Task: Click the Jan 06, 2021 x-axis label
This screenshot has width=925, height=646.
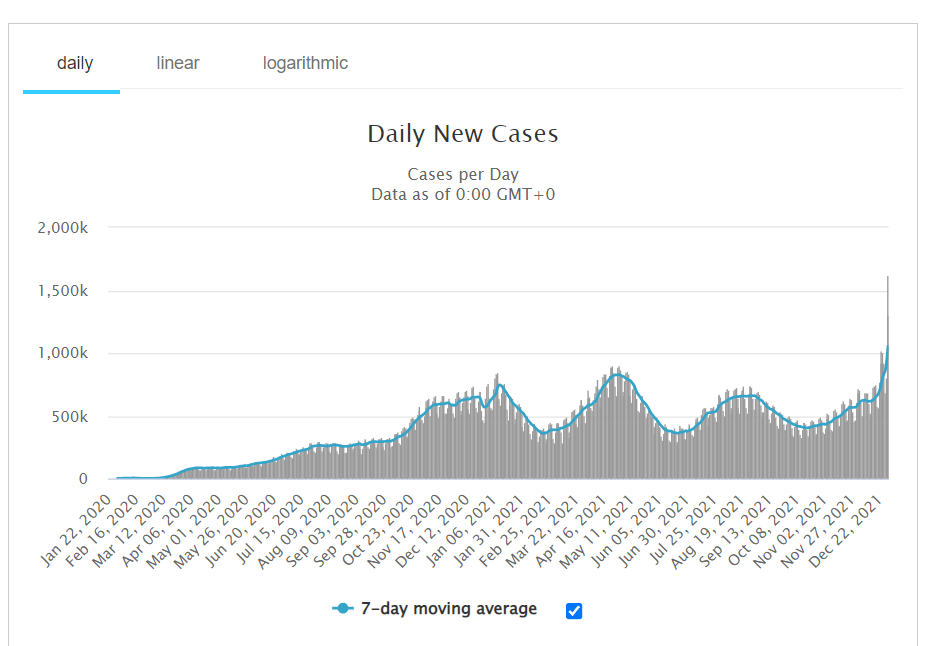Action: click(x=461, y=530)
